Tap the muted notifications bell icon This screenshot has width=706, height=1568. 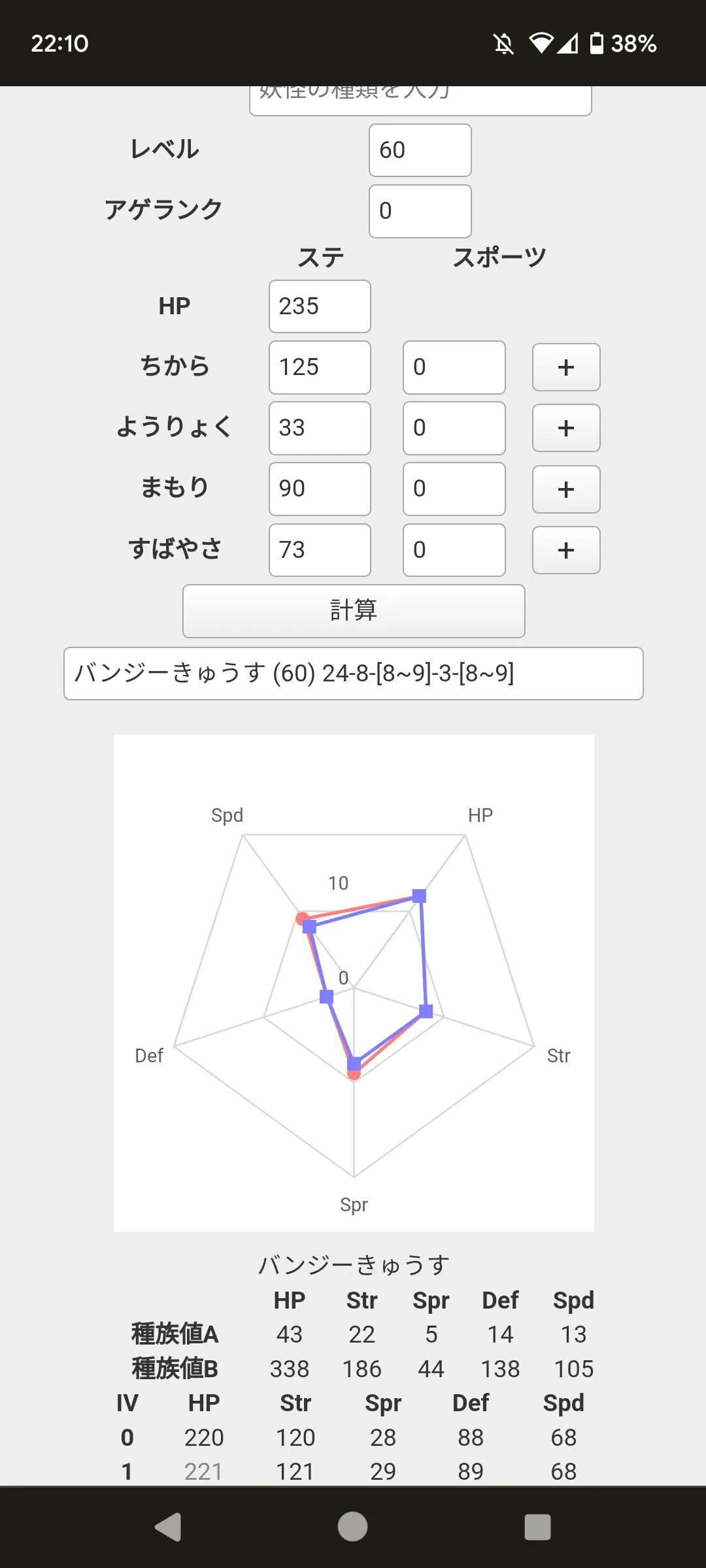(503, 44)
